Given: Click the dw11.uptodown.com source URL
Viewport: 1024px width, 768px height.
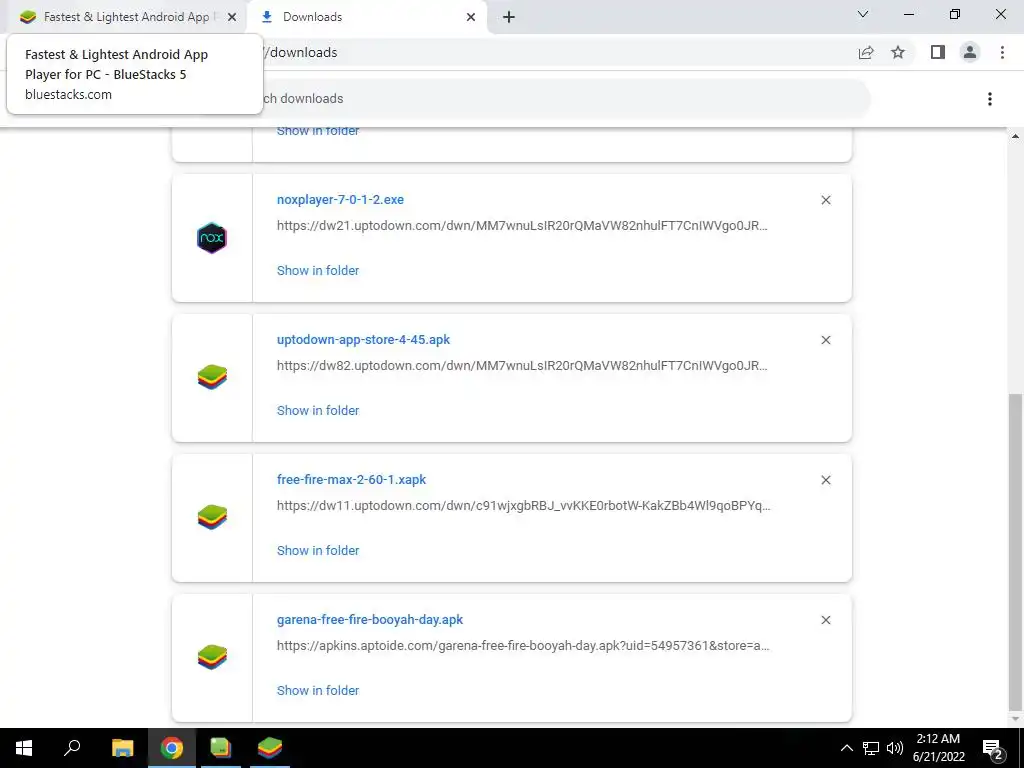Looking at the screenshot, I should click(x=523, y=505).
